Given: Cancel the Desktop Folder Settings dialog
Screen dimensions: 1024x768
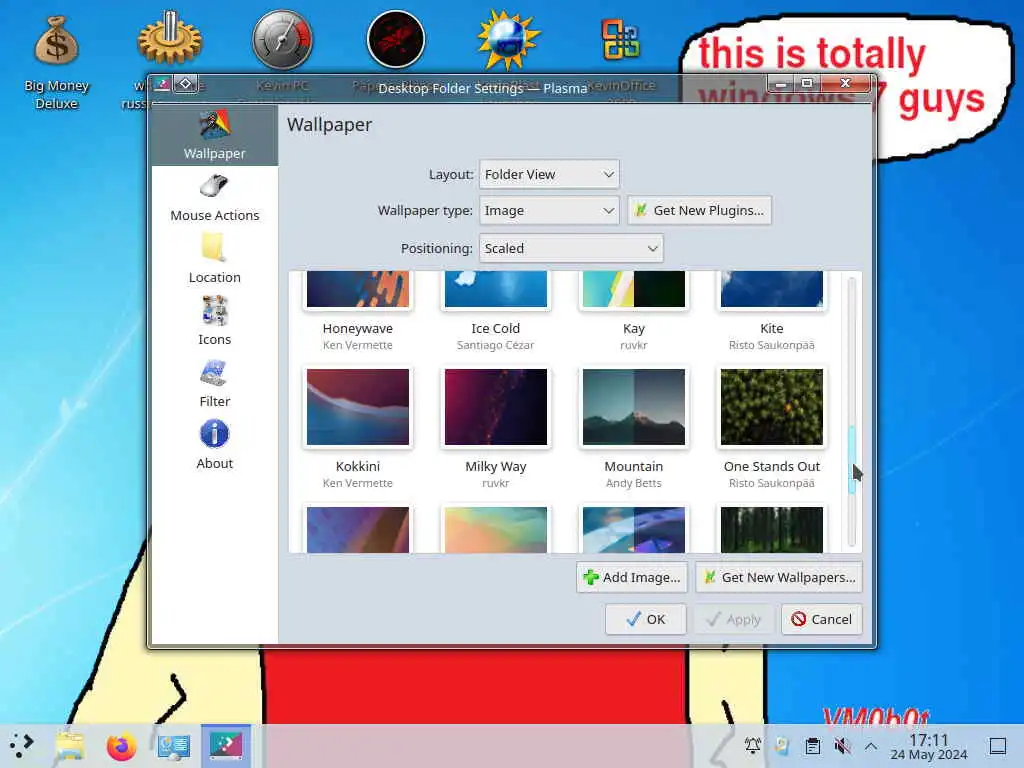Looking at the screenshot, I should pos(822,619).
